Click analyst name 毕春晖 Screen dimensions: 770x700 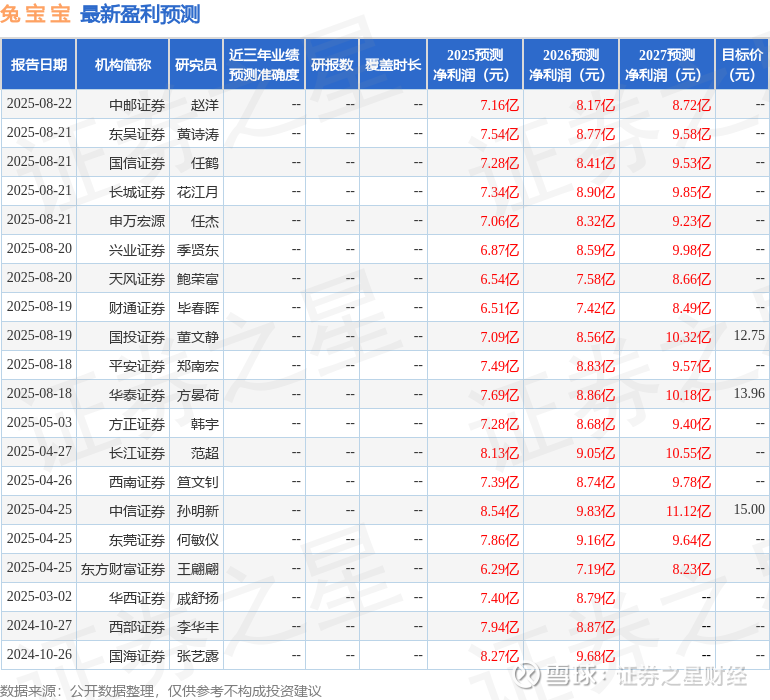pyautogui.click(x=198, y=308)
